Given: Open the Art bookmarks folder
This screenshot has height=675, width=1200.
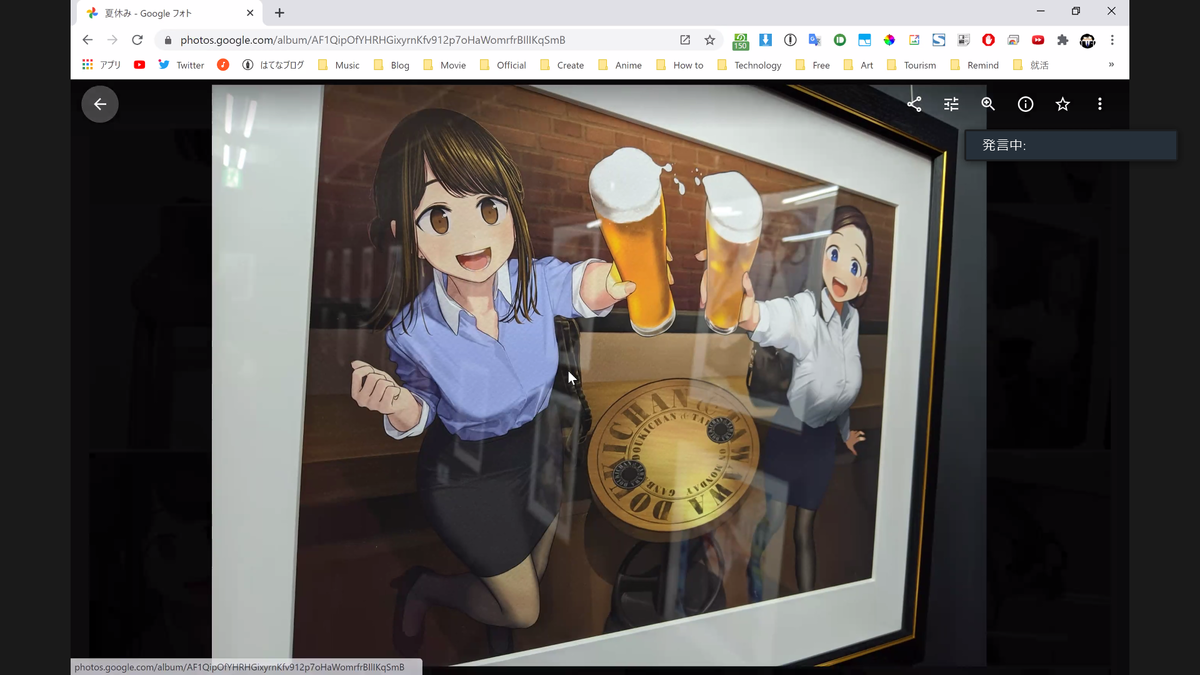Looking at the screenshot, I should click(x=858, y=65).
